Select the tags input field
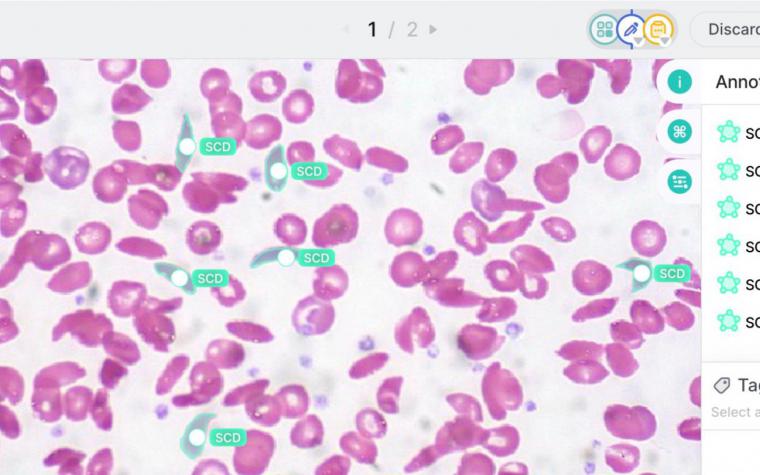760x475 pixels. coord(735,412)
